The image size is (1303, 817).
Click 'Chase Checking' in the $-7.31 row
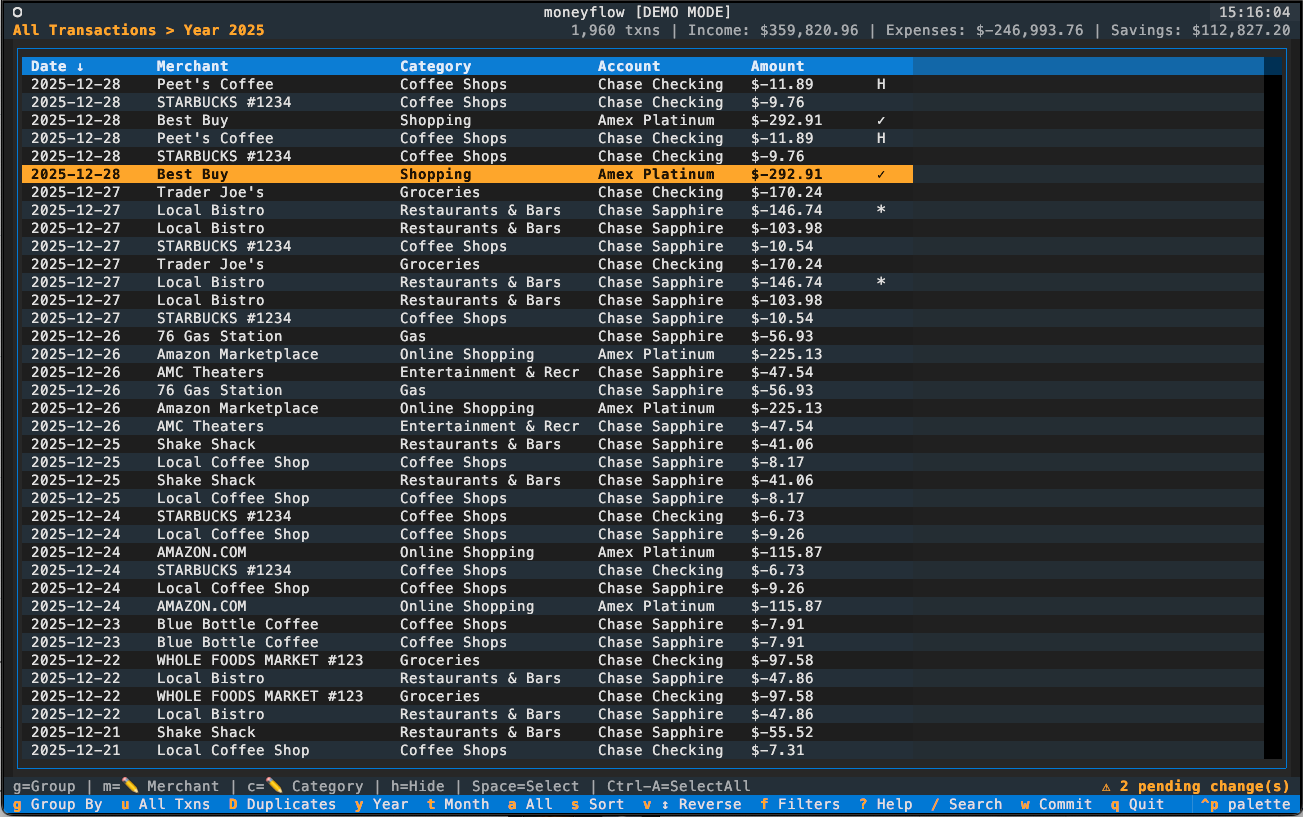(661, 750)
